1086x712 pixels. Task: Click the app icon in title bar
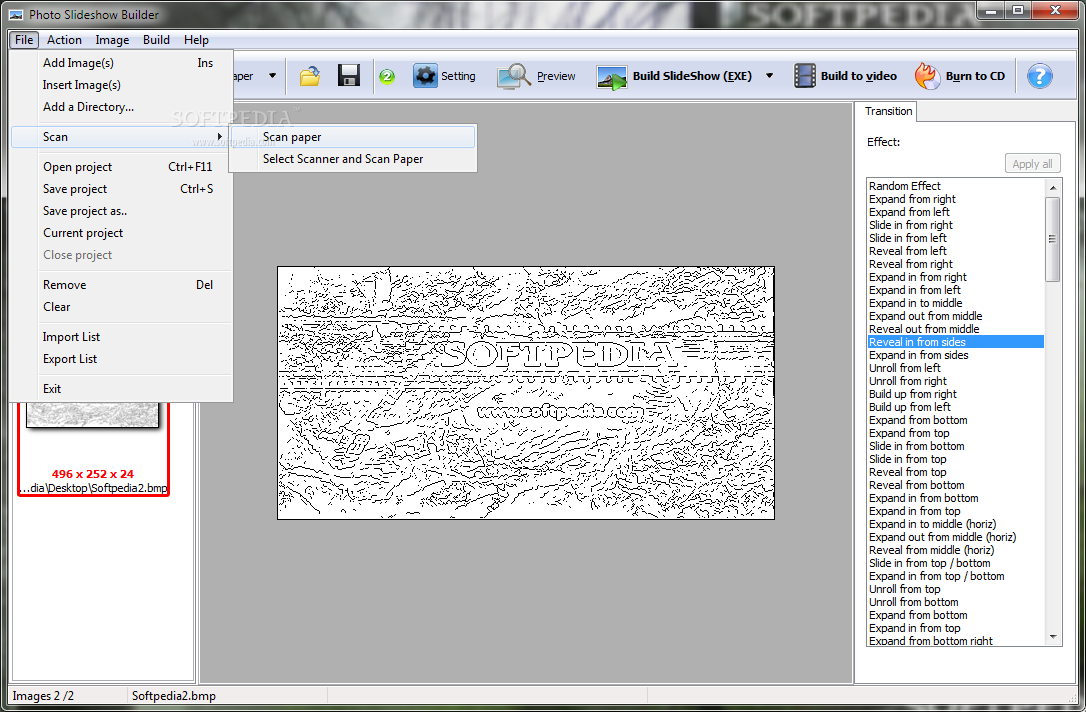click(x=15, y=15)
